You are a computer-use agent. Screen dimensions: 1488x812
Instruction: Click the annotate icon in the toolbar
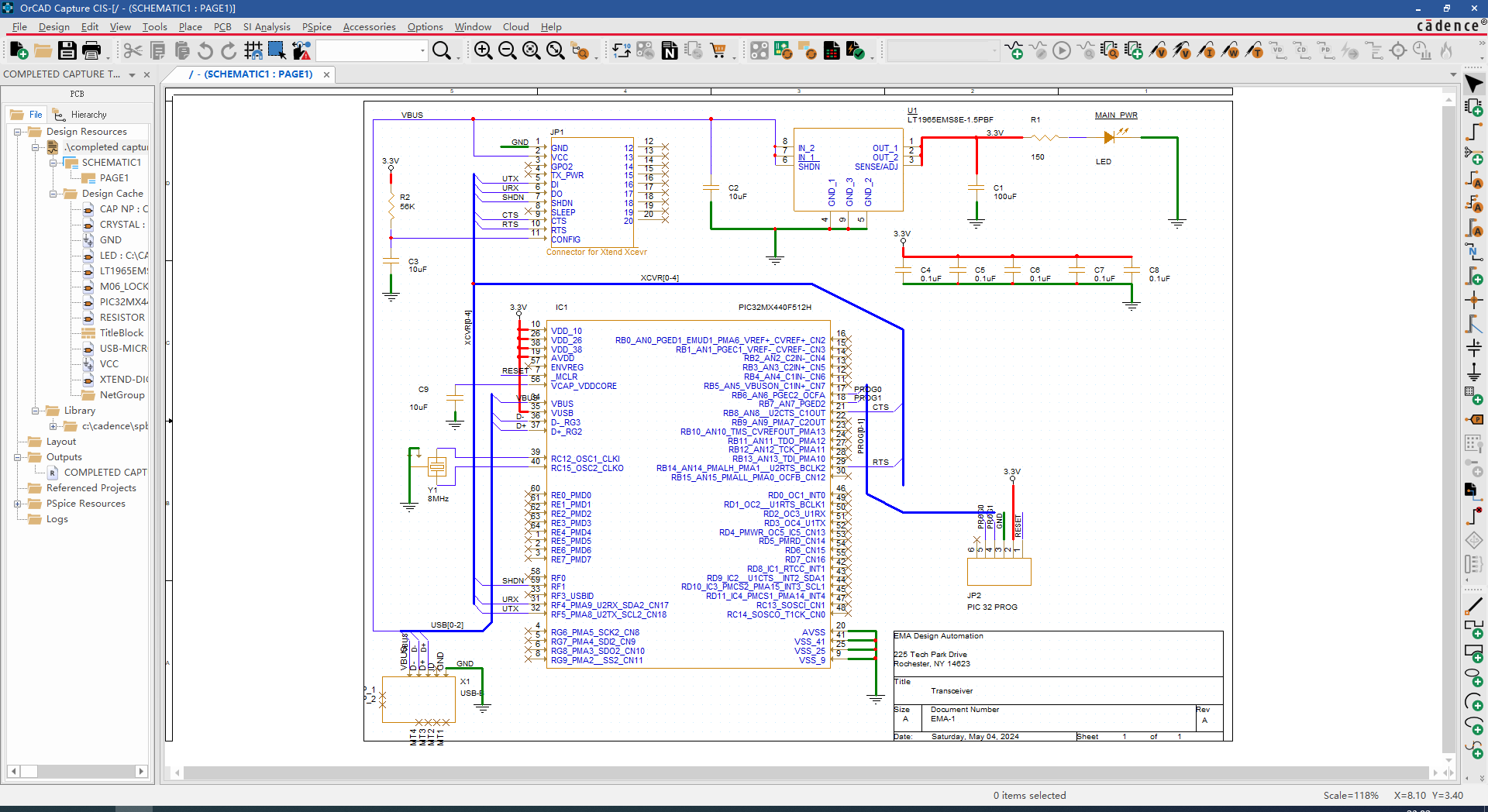pyautogui.click(x=622, y=51)
